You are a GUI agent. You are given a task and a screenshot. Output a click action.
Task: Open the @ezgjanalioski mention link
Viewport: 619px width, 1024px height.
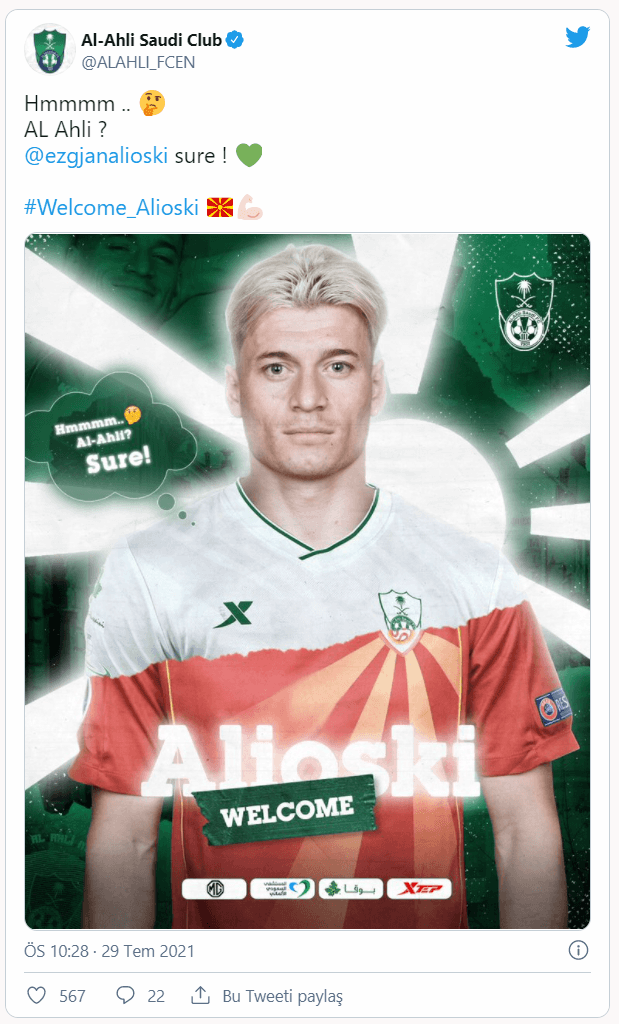tap(96, 155)
